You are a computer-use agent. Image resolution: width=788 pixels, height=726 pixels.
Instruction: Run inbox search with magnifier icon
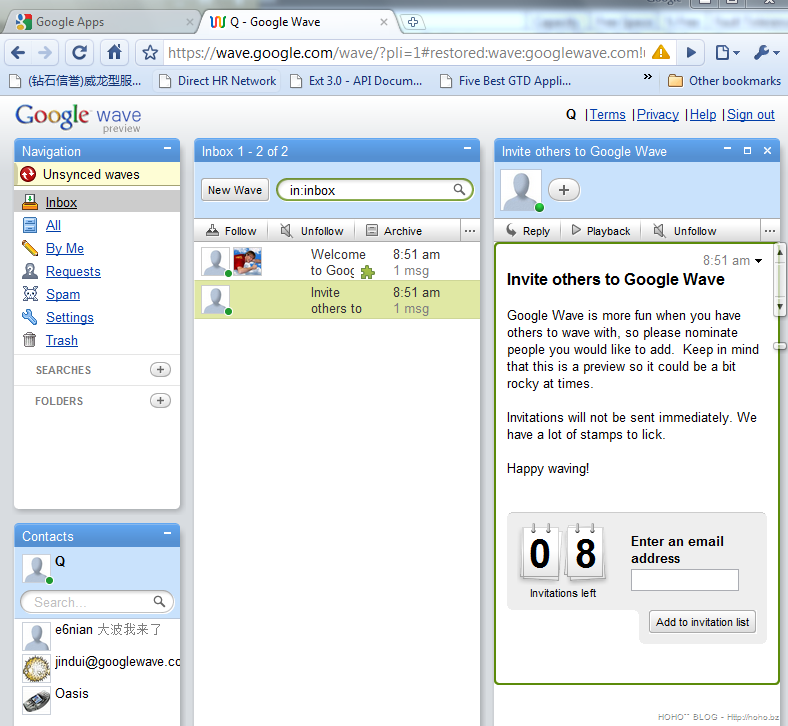click(x=459, y=189)
